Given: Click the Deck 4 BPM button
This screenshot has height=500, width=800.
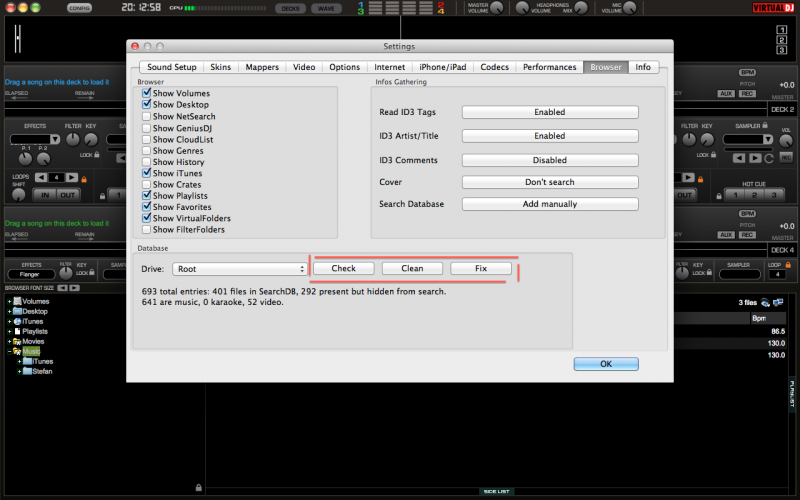Looking at the screenshot, I should pyautogui.click(x=747, y=214).
